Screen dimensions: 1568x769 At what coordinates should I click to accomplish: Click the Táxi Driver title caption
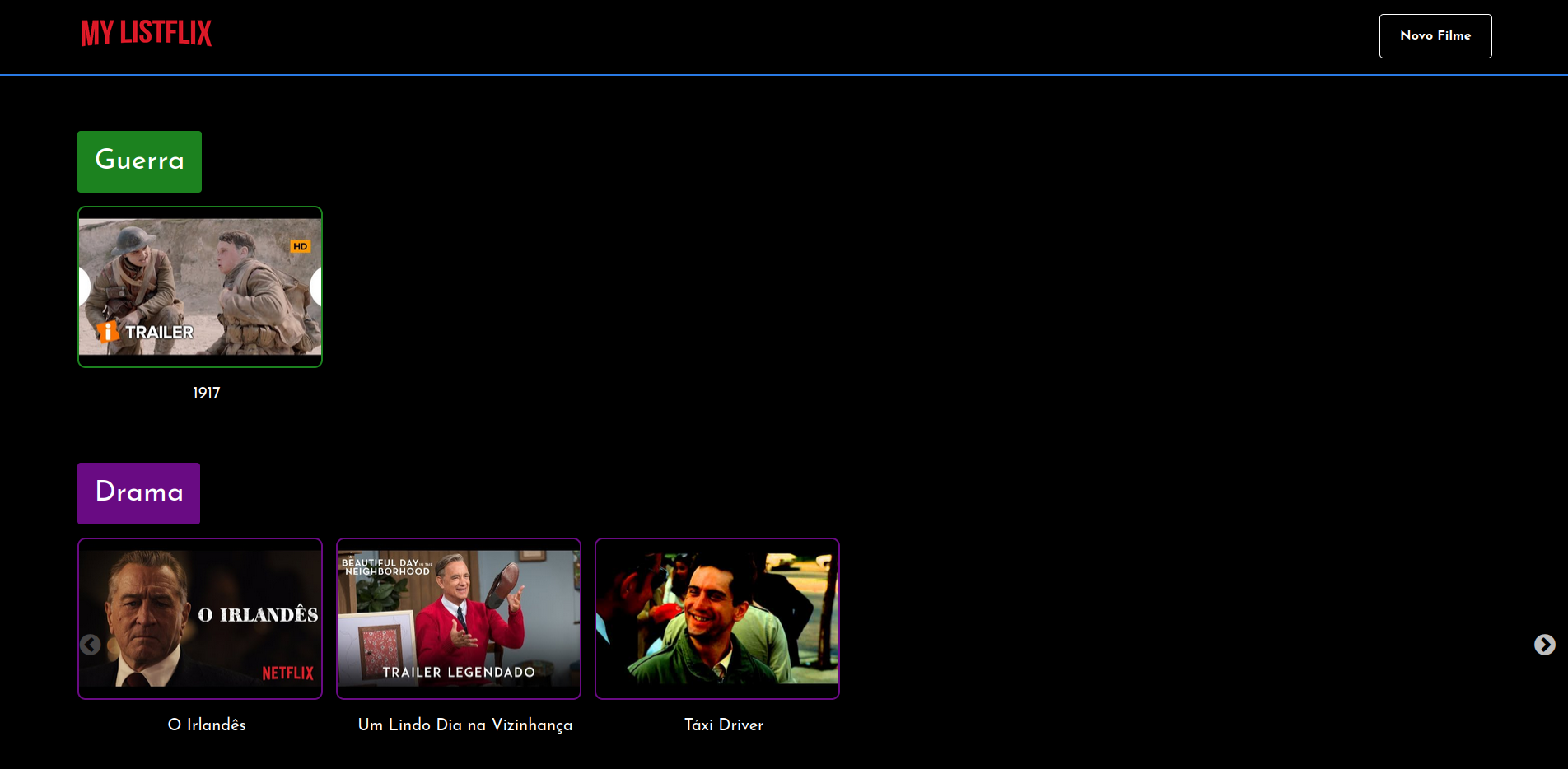pyautogui.click(x=724, y=725)
